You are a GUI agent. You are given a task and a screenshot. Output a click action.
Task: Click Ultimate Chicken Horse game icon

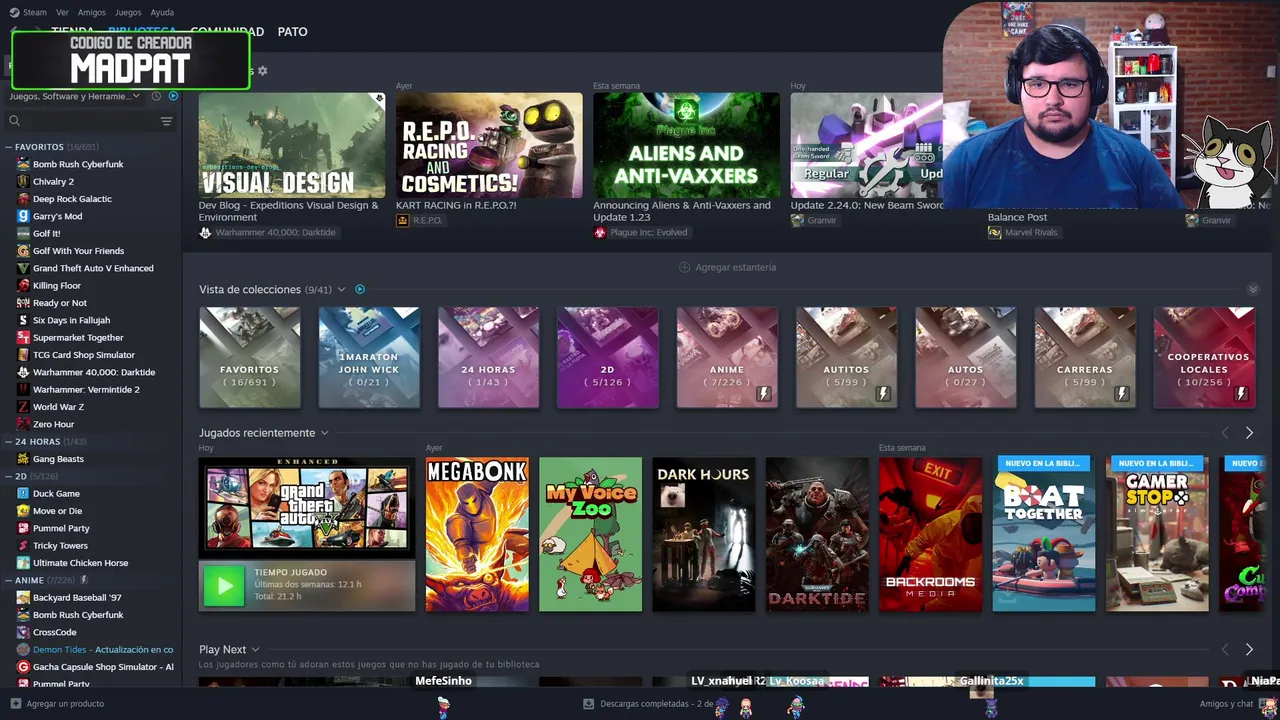pyautogui.click(x=23, y=563)
